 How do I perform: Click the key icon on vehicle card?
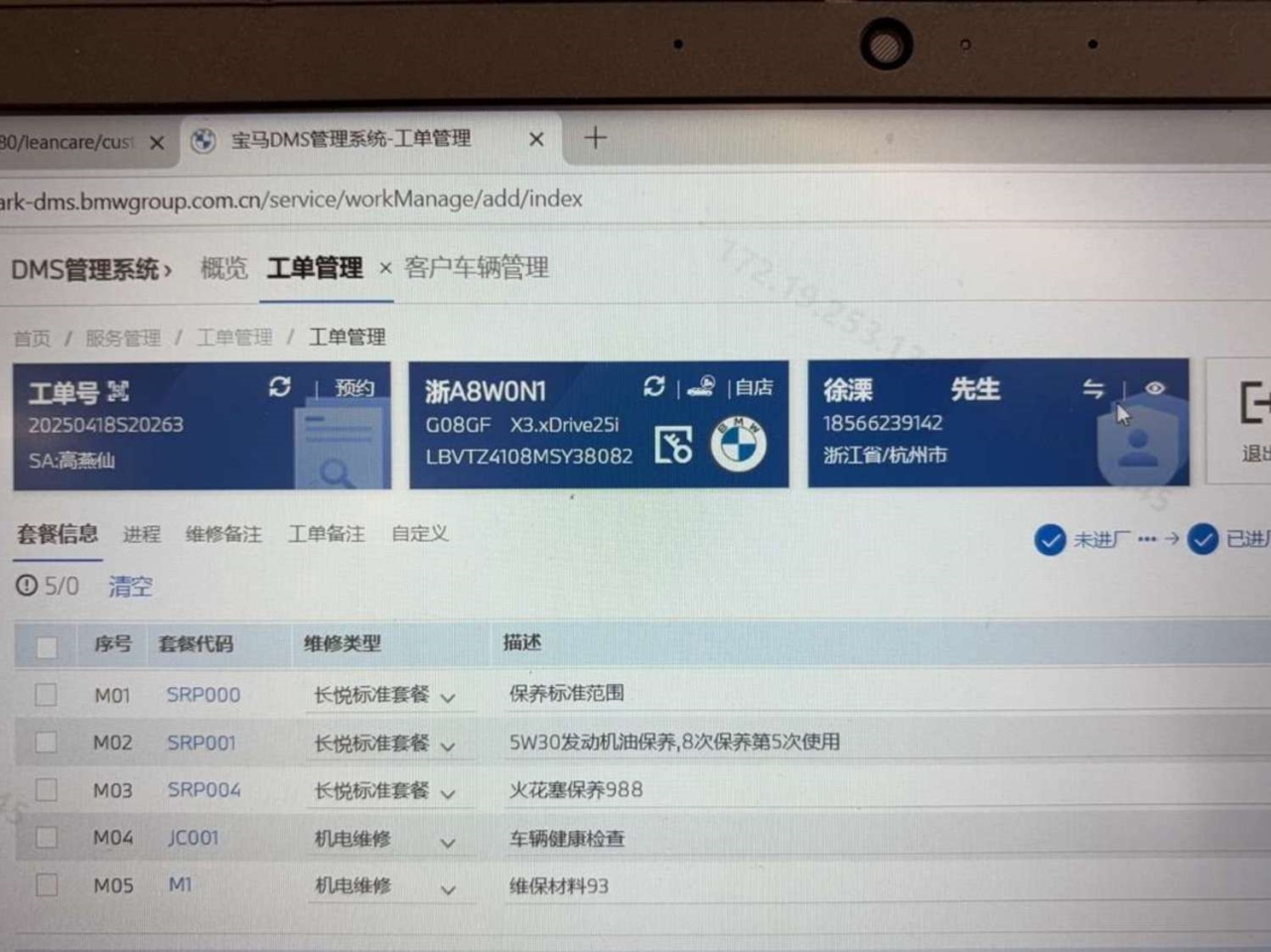click(x=673, y=446)
